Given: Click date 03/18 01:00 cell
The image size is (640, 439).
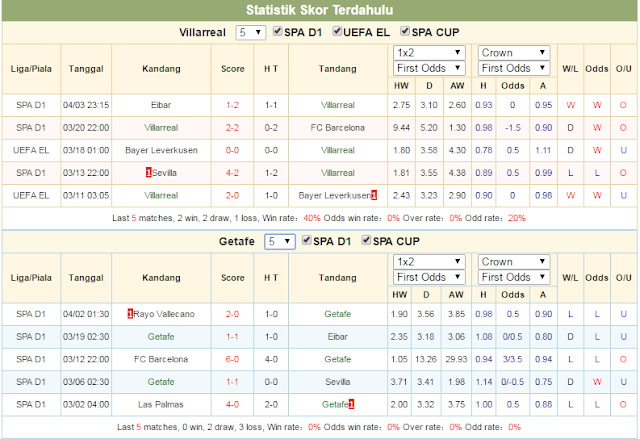Looking at the screenshot, I should tap(86, 150).
